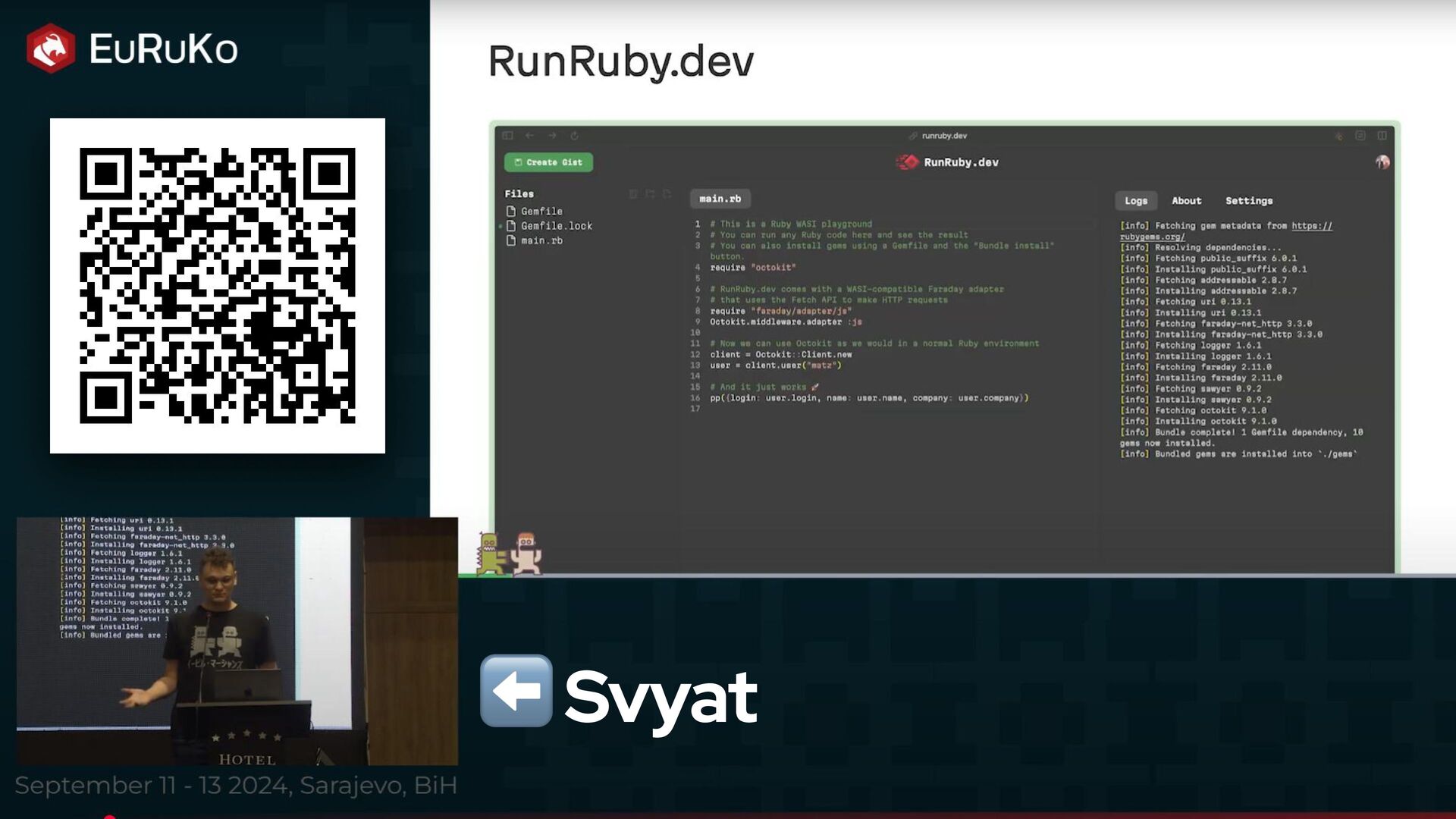The image size is (1456, 819).
Task: Reload the page with the refresh icon
Action: click(574, 136)
